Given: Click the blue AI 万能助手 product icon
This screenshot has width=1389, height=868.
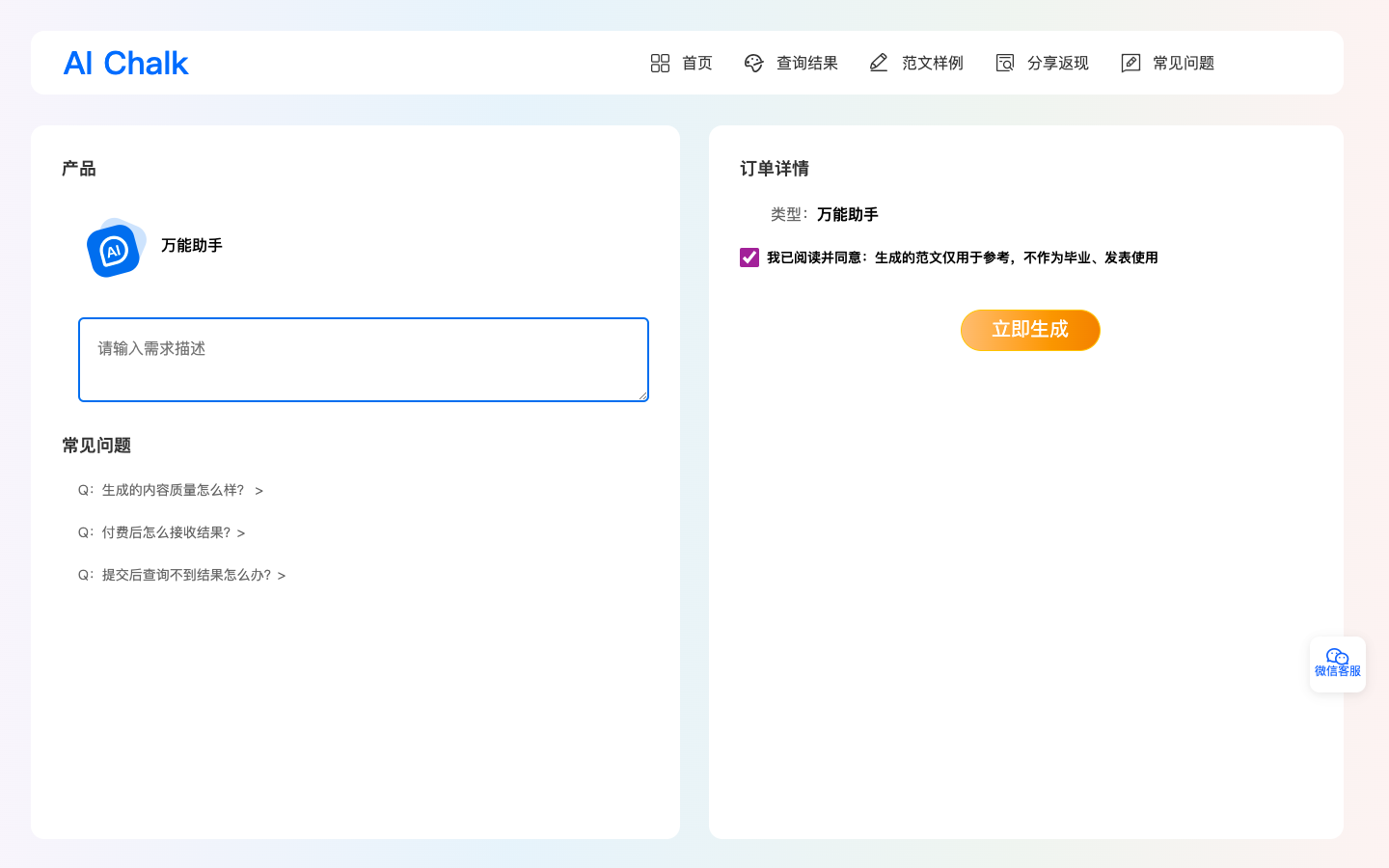Looking at the screenshot, I should click(x=116, y=248).
